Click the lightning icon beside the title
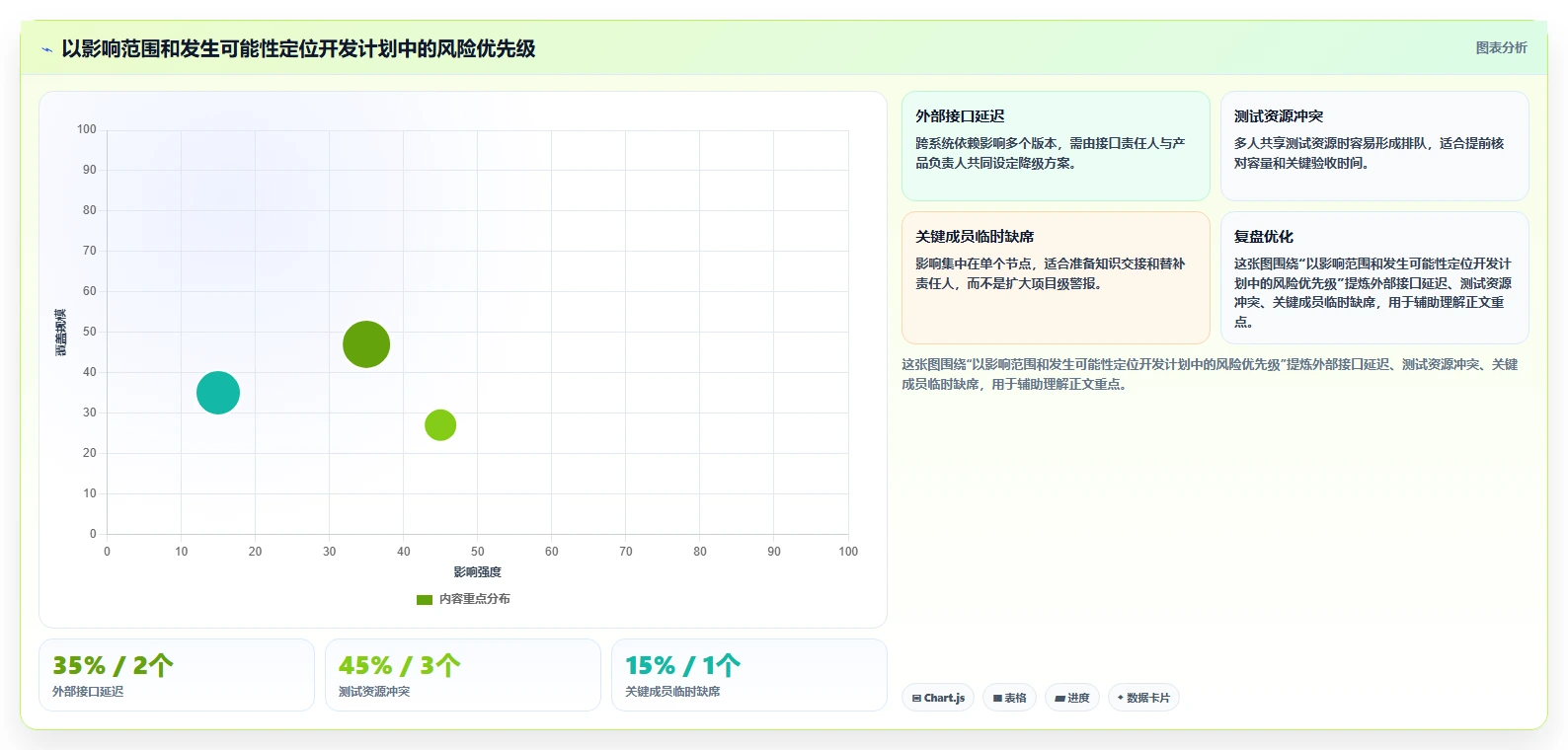 click(46, 49)
